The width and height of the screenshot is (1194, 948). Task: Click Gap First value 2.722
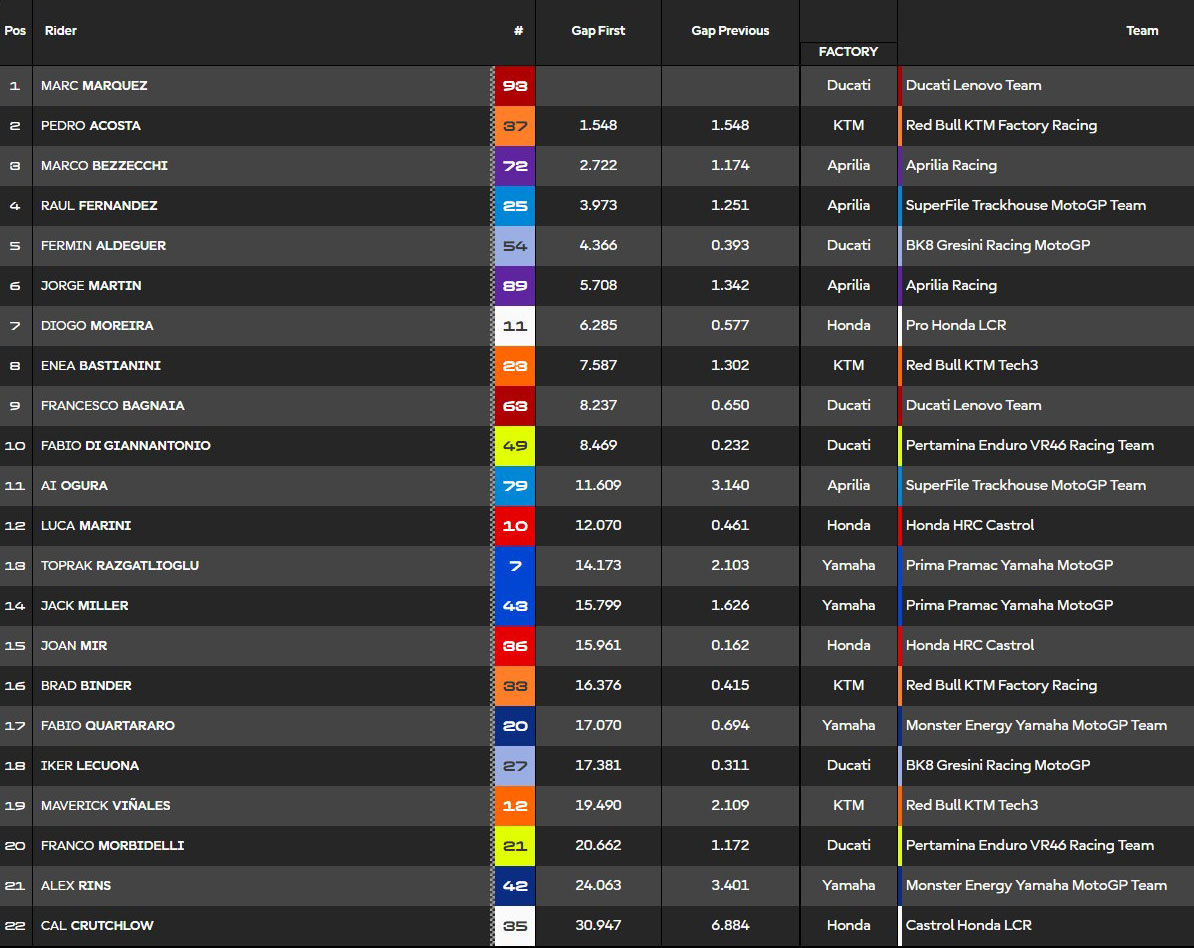598,165
